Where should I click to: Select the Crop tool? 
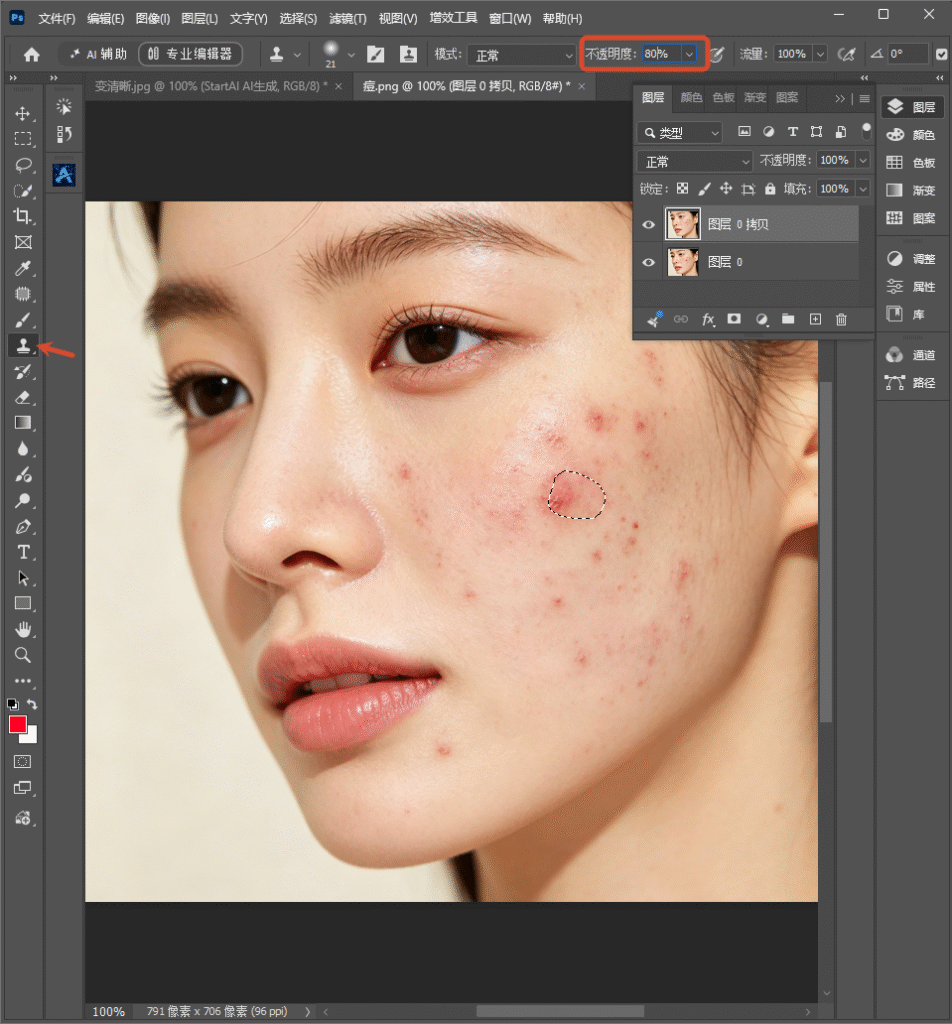pos(23,216)
